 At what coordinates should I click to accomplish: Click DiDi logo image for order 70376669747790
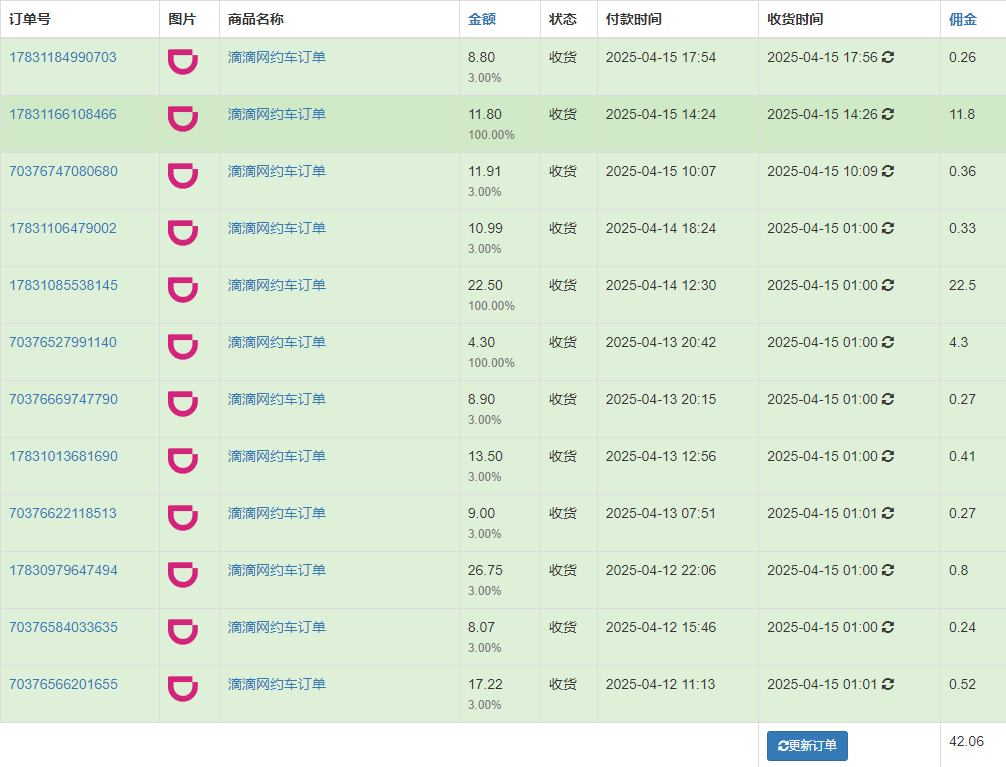point(183,404)
